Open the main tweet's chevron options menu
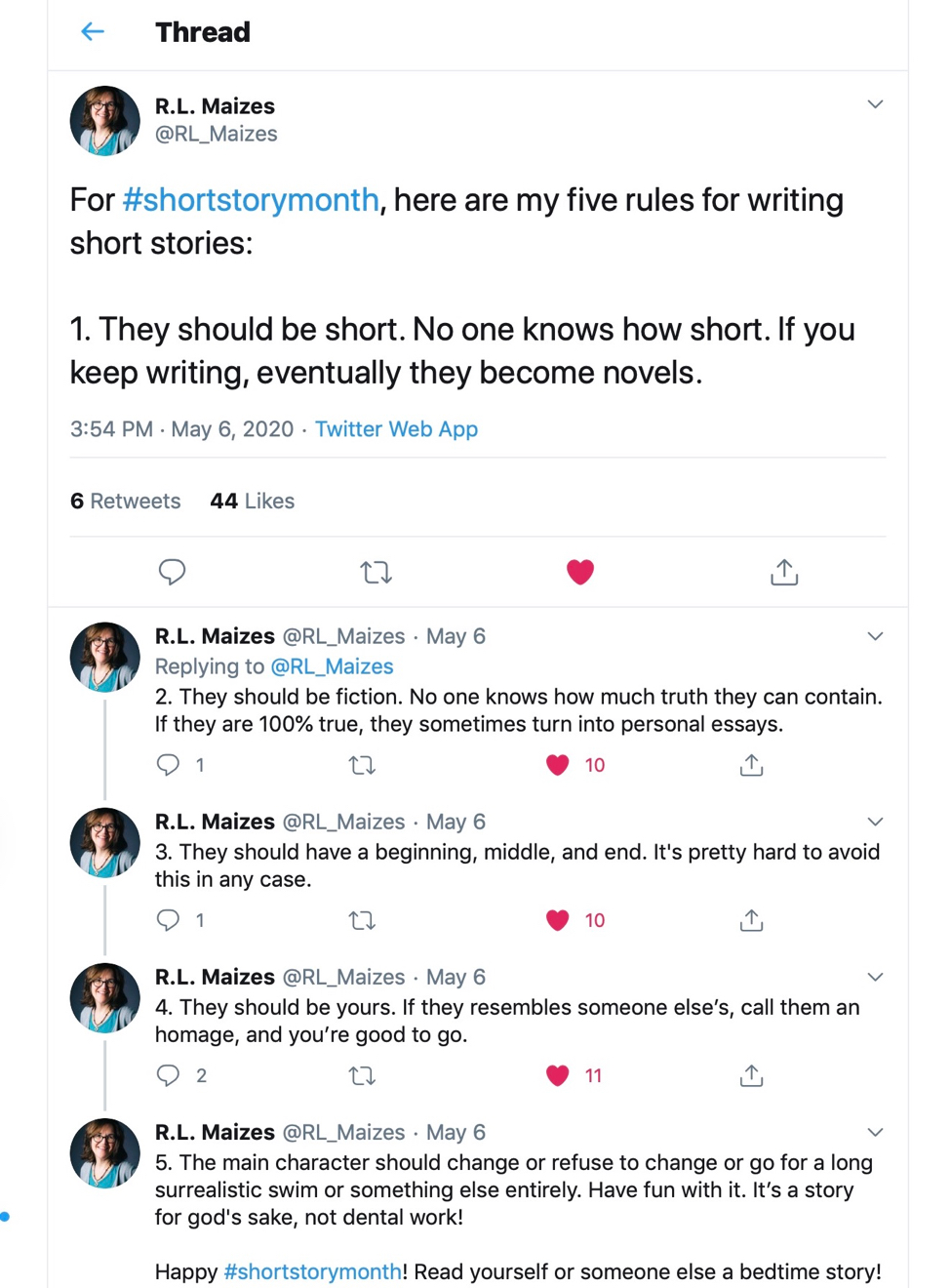 point(875,104)
